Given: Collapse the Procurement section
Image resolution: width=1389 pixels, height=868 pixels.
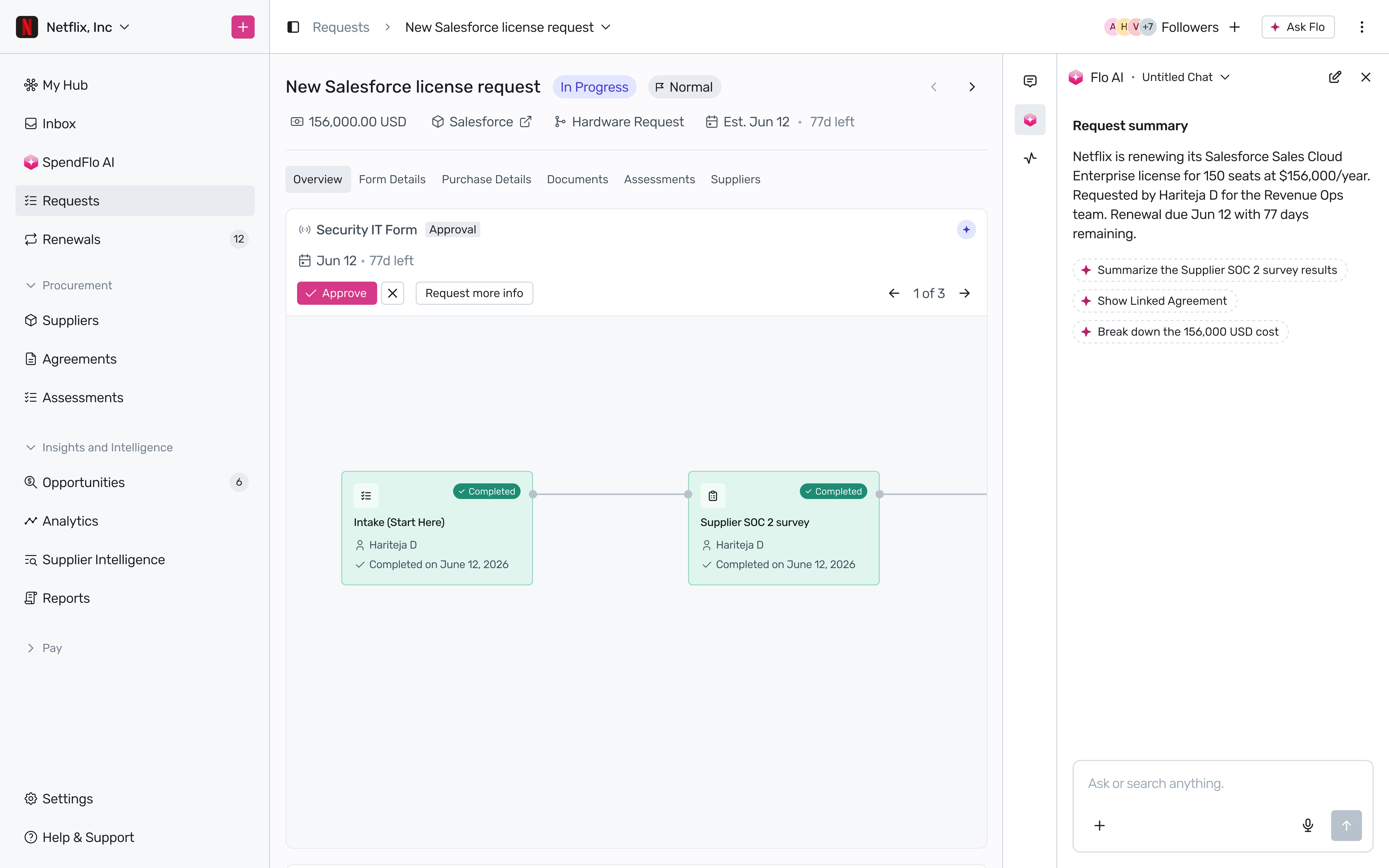Looking at the screenshot, I should [69, 285].
